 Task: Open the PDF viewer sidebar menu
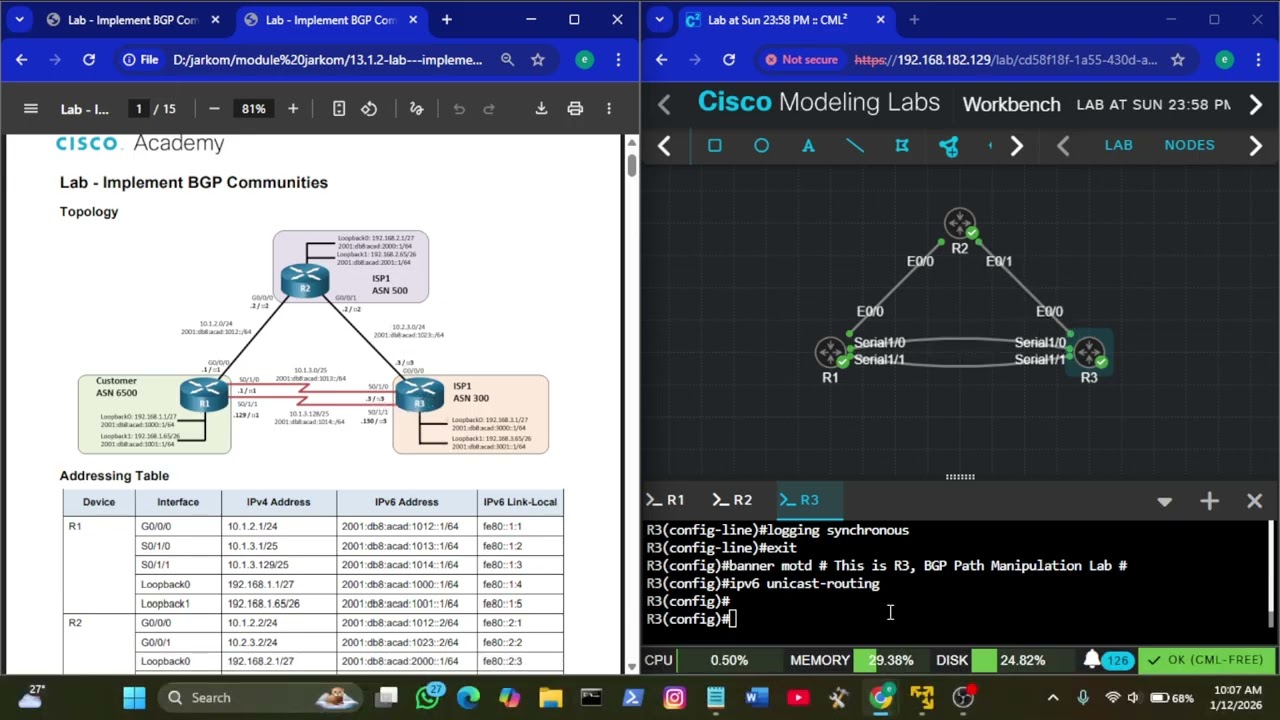(30, 108)
